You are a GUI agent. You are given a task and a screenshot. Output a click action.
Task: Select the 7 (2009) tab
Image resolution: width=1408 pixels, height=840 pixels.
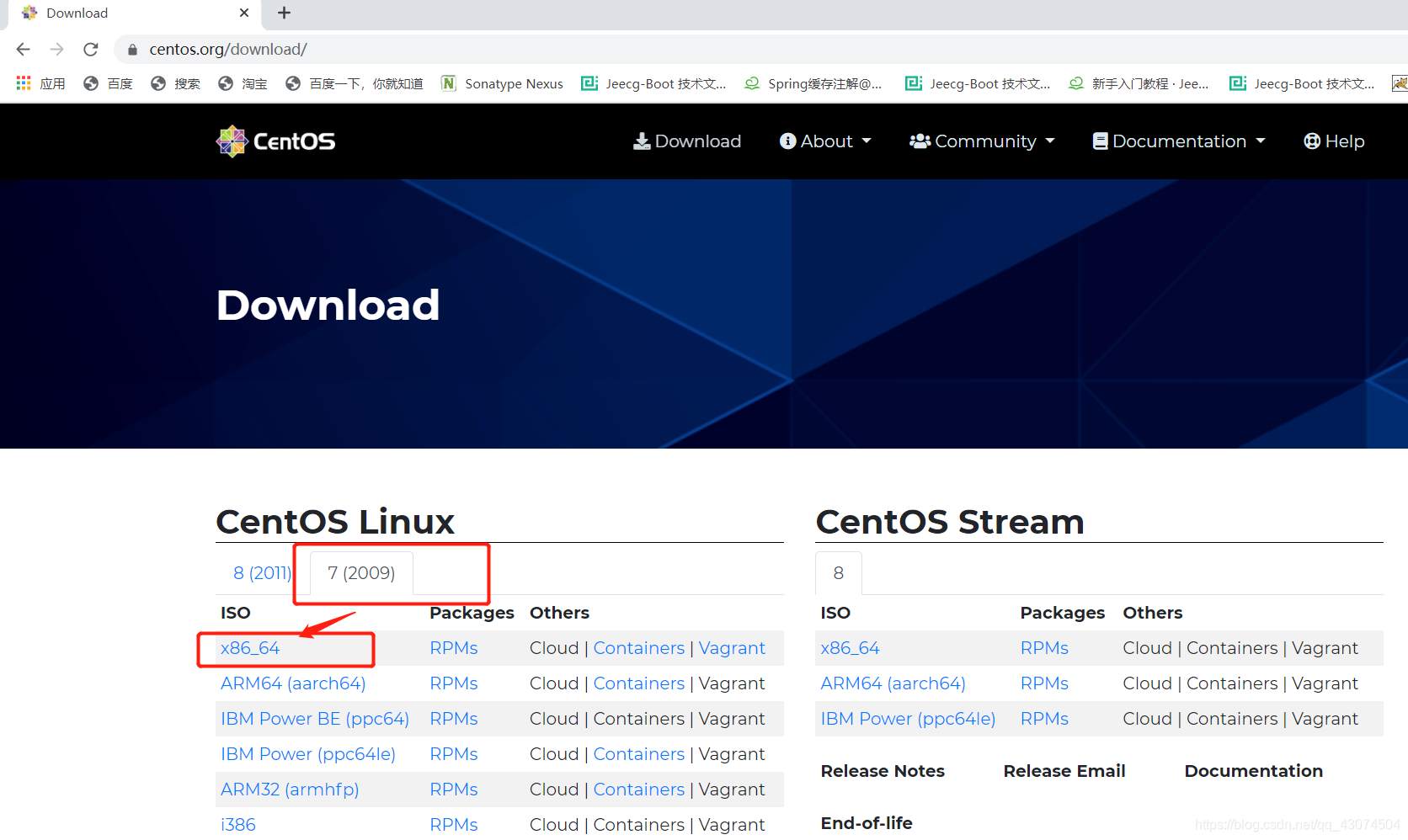[x=361, y=573]
